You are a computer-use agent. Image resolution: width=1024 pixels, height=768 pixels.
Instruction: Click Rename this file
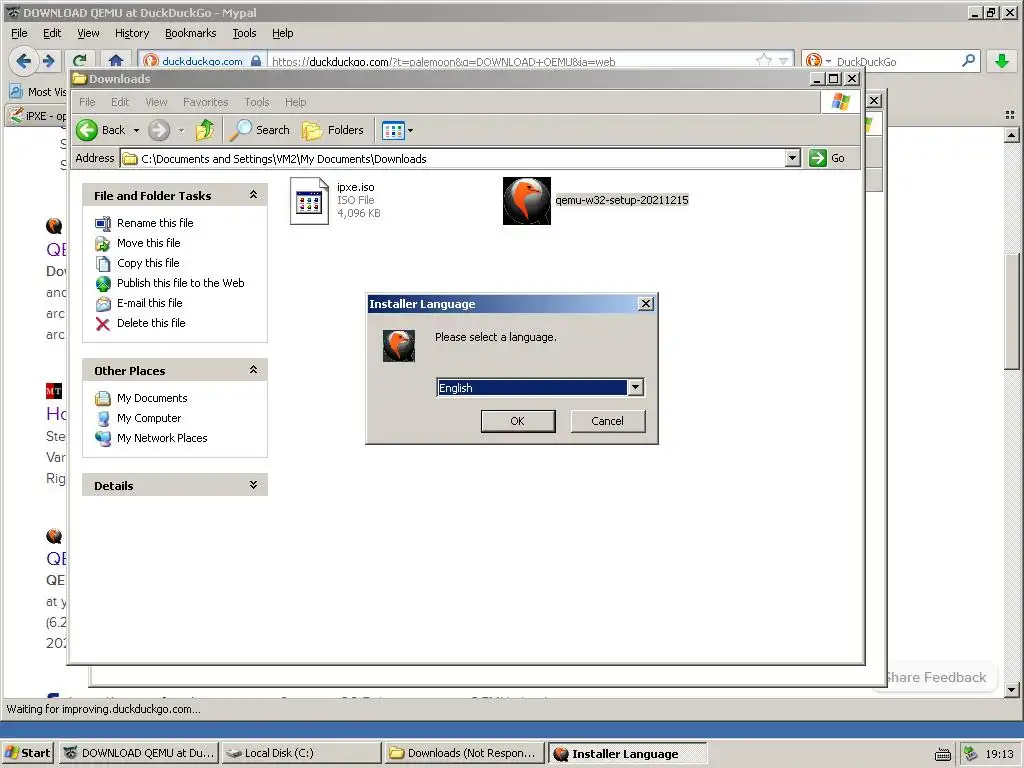pyautogui.click(x=155, y=223)
